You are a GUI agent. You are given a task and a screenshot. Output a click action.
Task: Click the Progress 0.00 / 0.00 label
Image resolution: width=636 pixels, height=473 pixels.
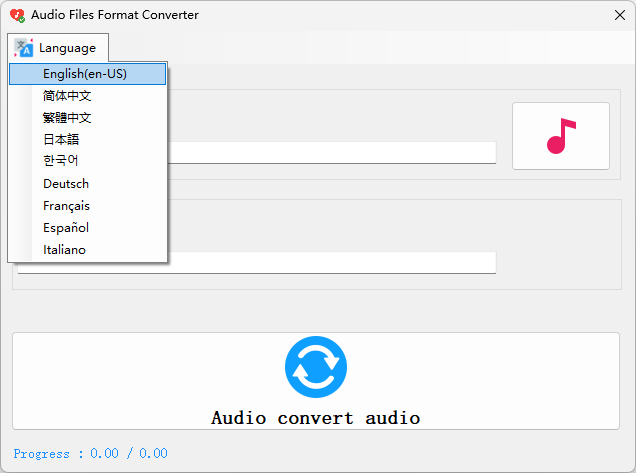point(90,453)
